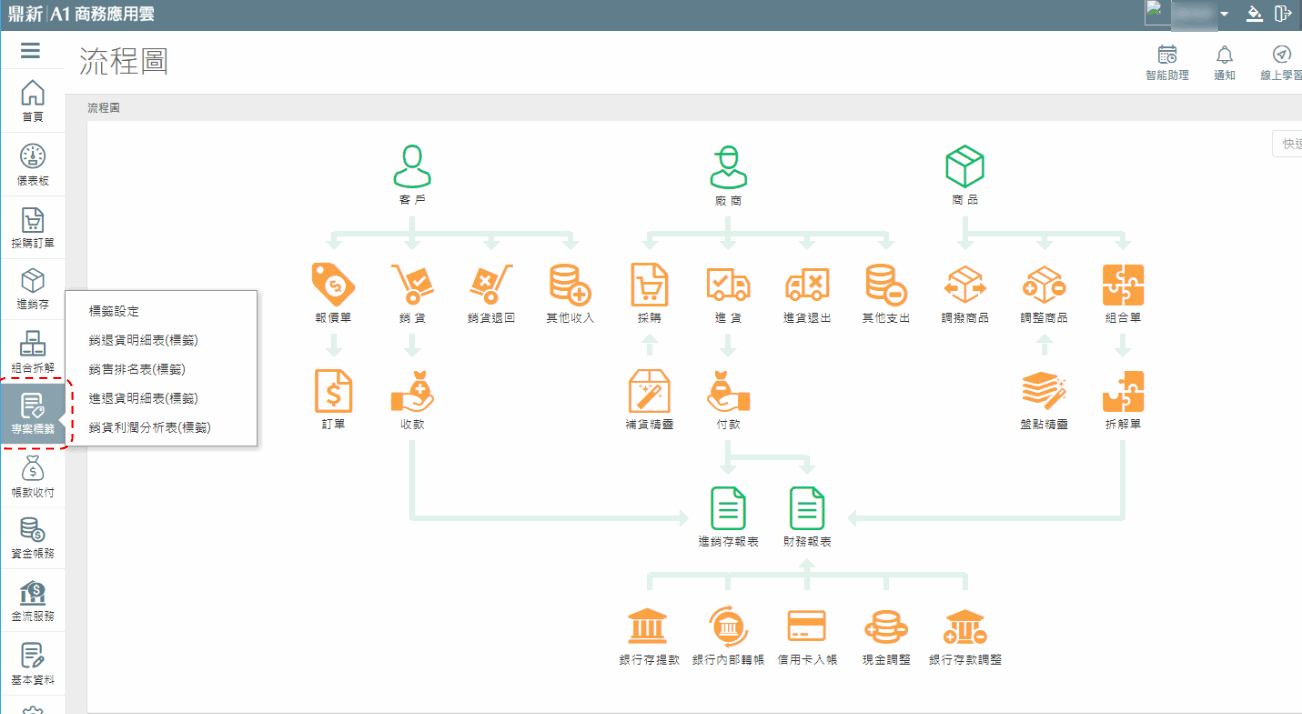Open 基本資料 in the sidebar
Image resolution: width=1302 pixels, height=714 pixels.
[x=33, y=663]
